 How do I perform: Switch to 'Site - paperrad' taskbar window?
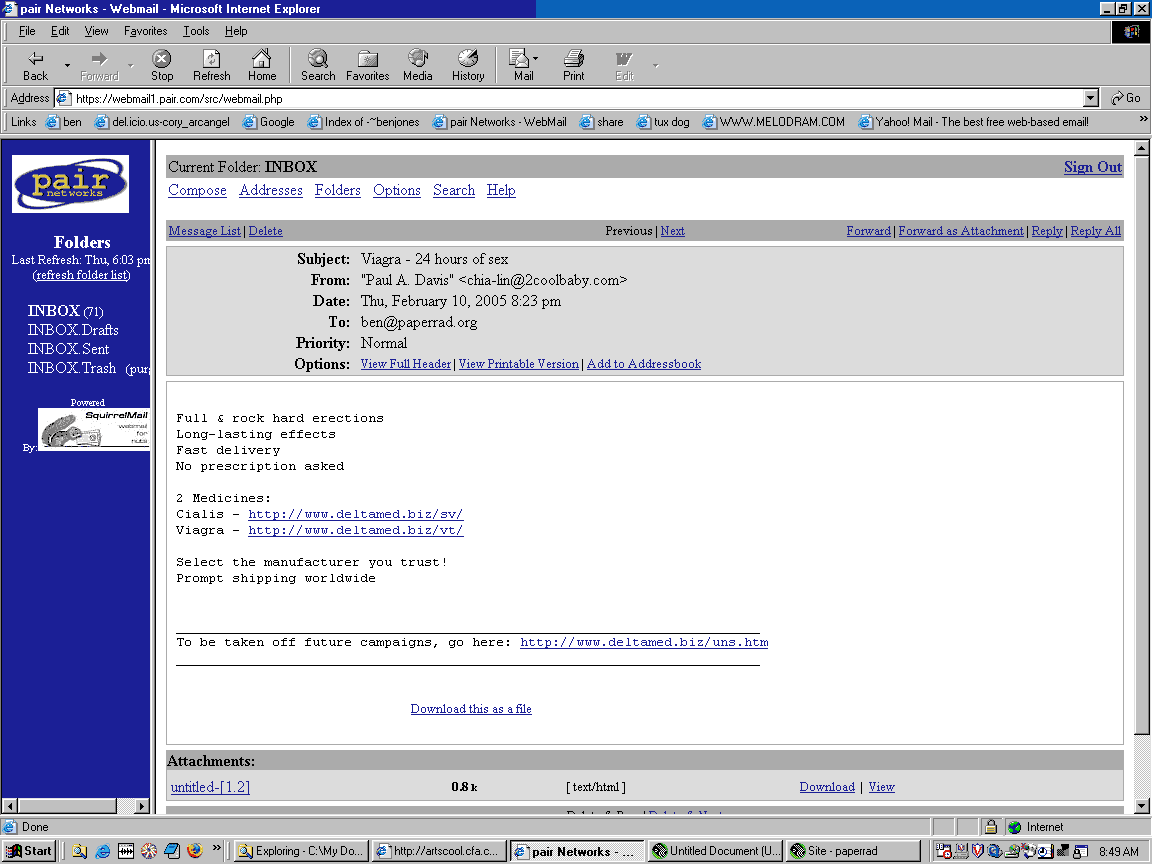(x=852, y=851)
